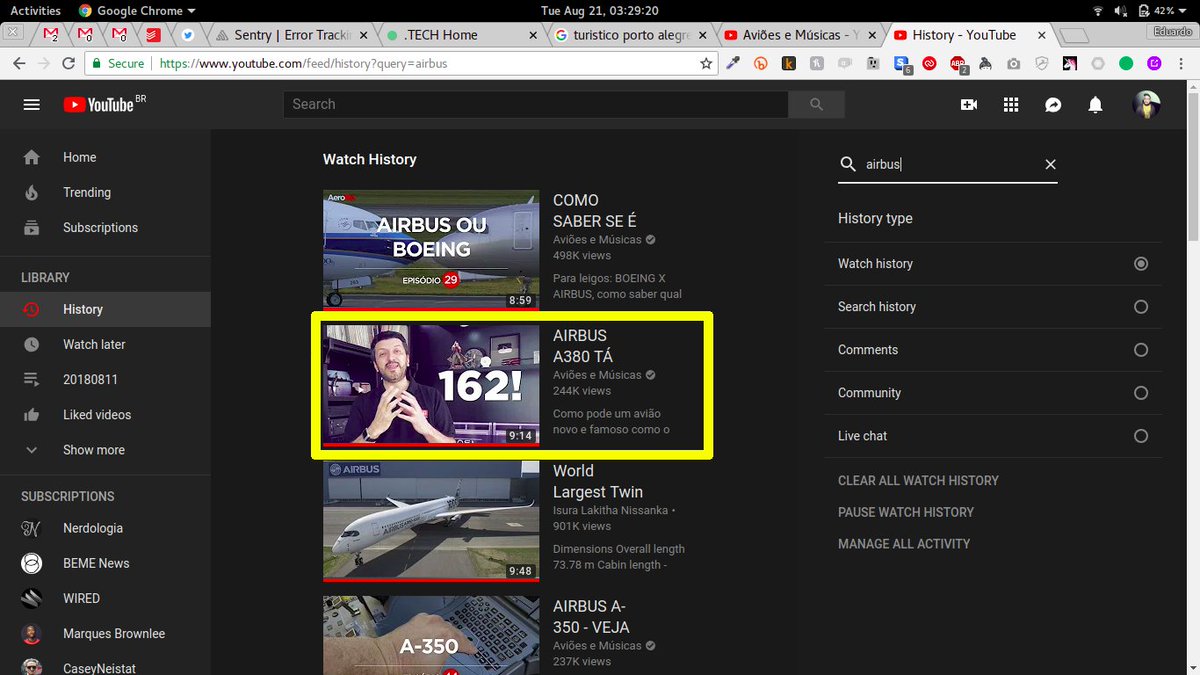Viewport: 1200px width, 675px height.
Task: Open Liked videos in the sidebar
Action: pyautogui.click(x=105, y=414)
